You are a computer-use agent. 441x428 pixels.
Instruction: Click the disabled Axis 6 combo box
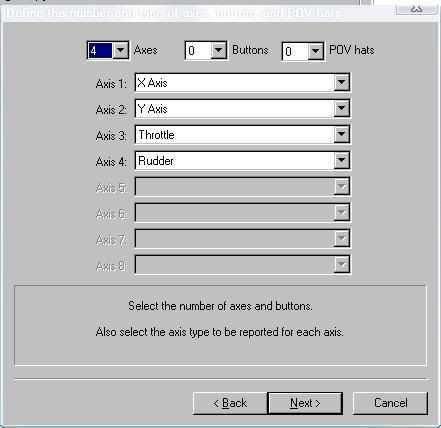[242, 212]
